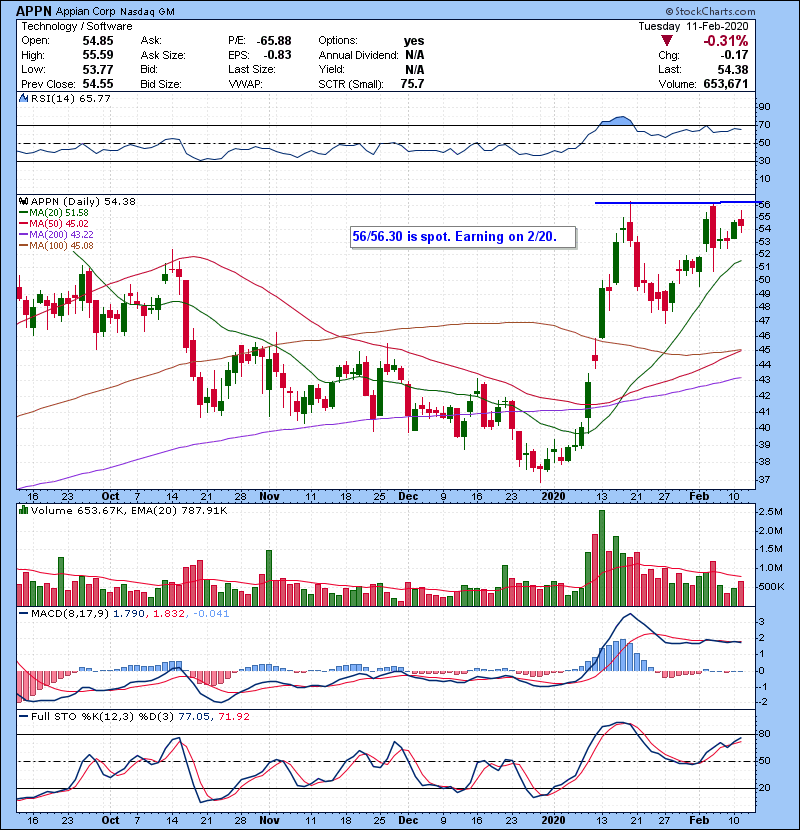This screenshot has height=830, width=800.
Task: Click the Prev Close value 54.55
Action: pyautogui.click(x=98, y=84)
